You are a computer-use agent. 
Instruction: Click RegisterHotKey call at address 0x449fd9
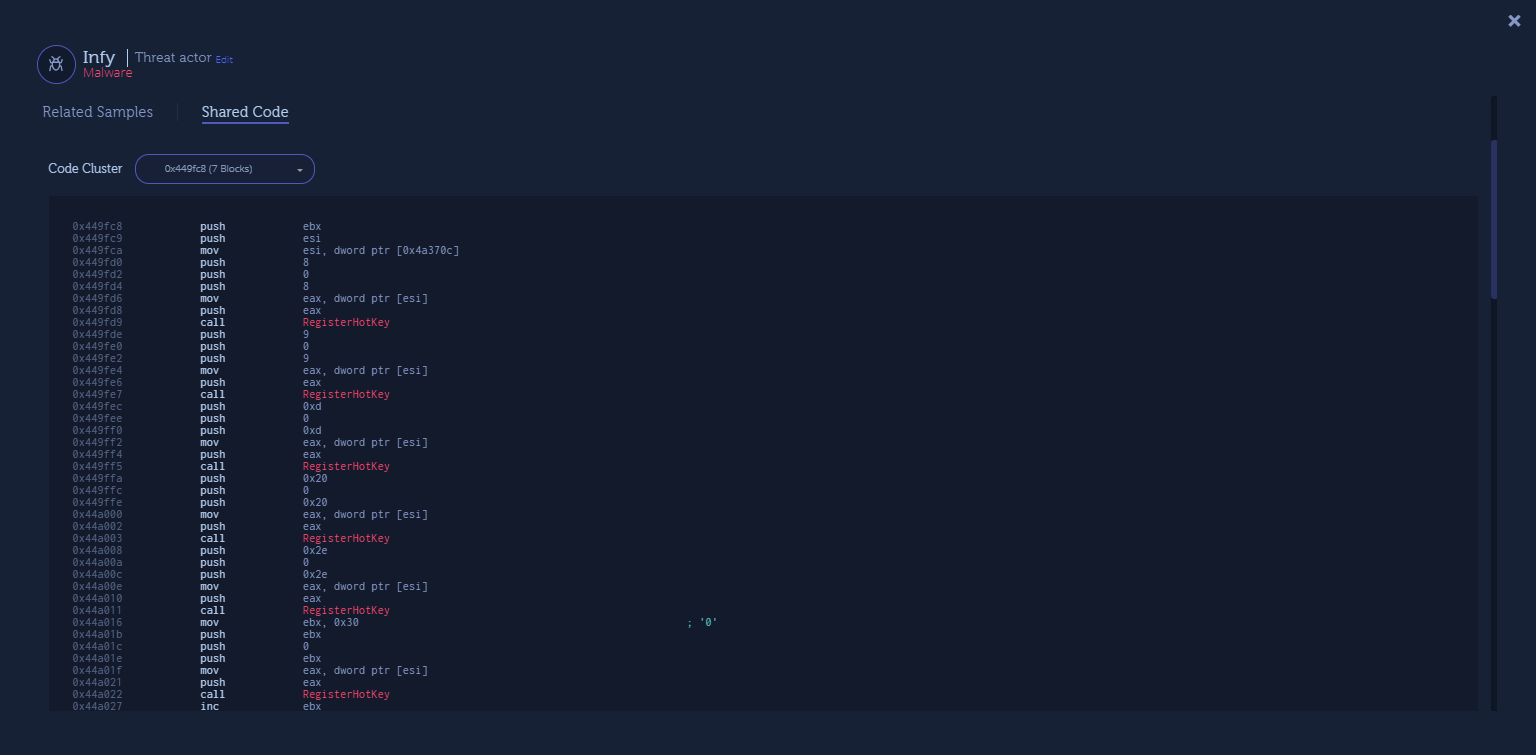(346, 323)
